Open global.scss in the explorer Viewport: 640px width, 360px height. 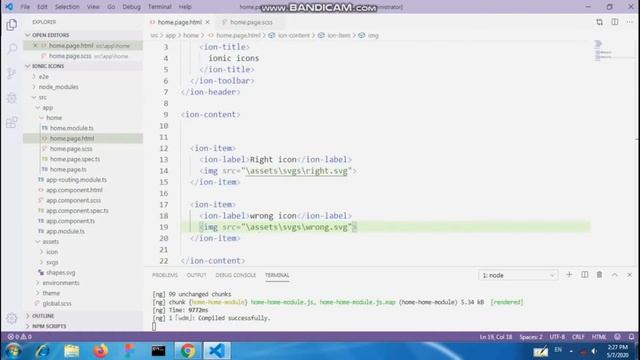57,303
